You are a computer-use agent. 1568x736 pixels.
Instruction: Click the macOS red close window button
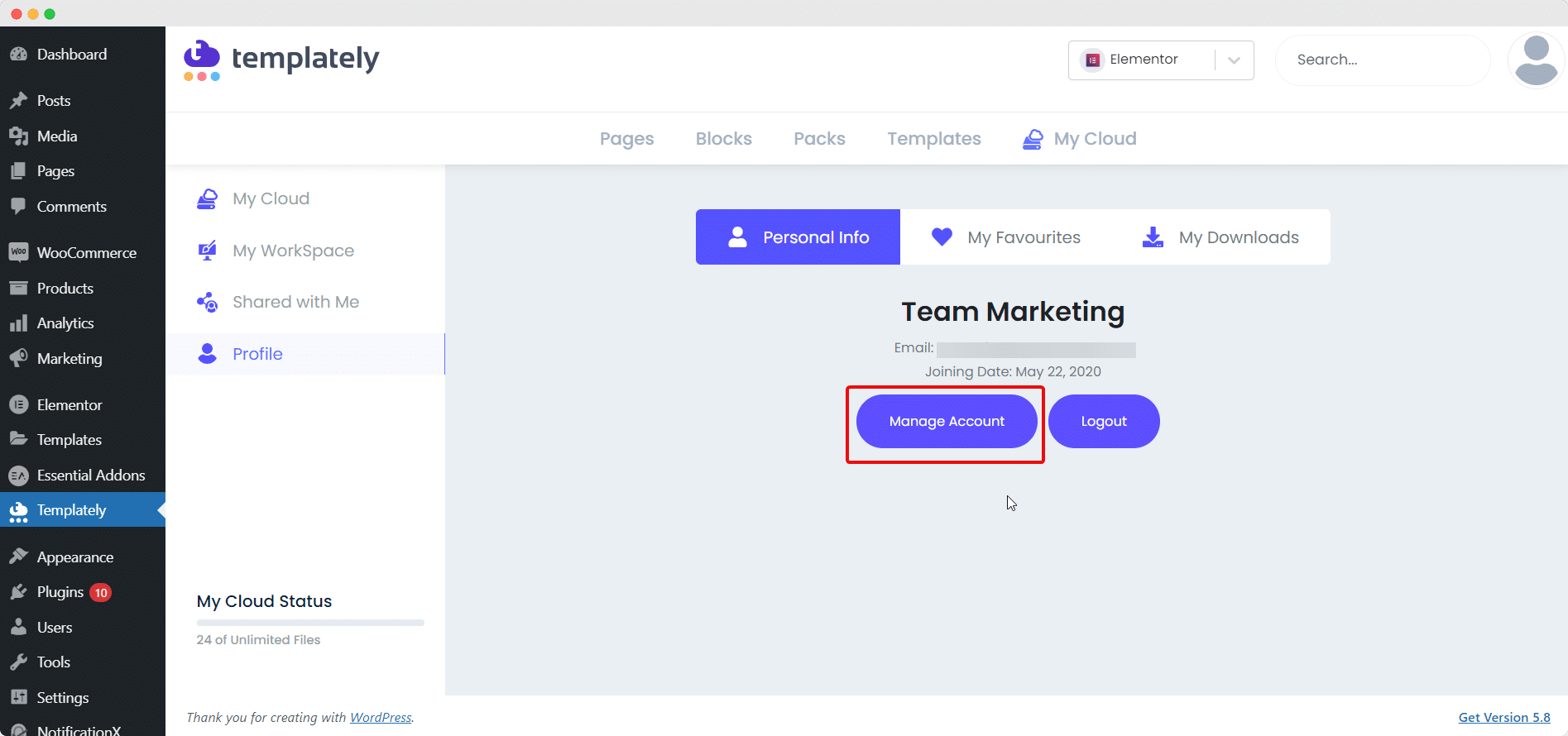pyautogui.click(x=17, y=14)
